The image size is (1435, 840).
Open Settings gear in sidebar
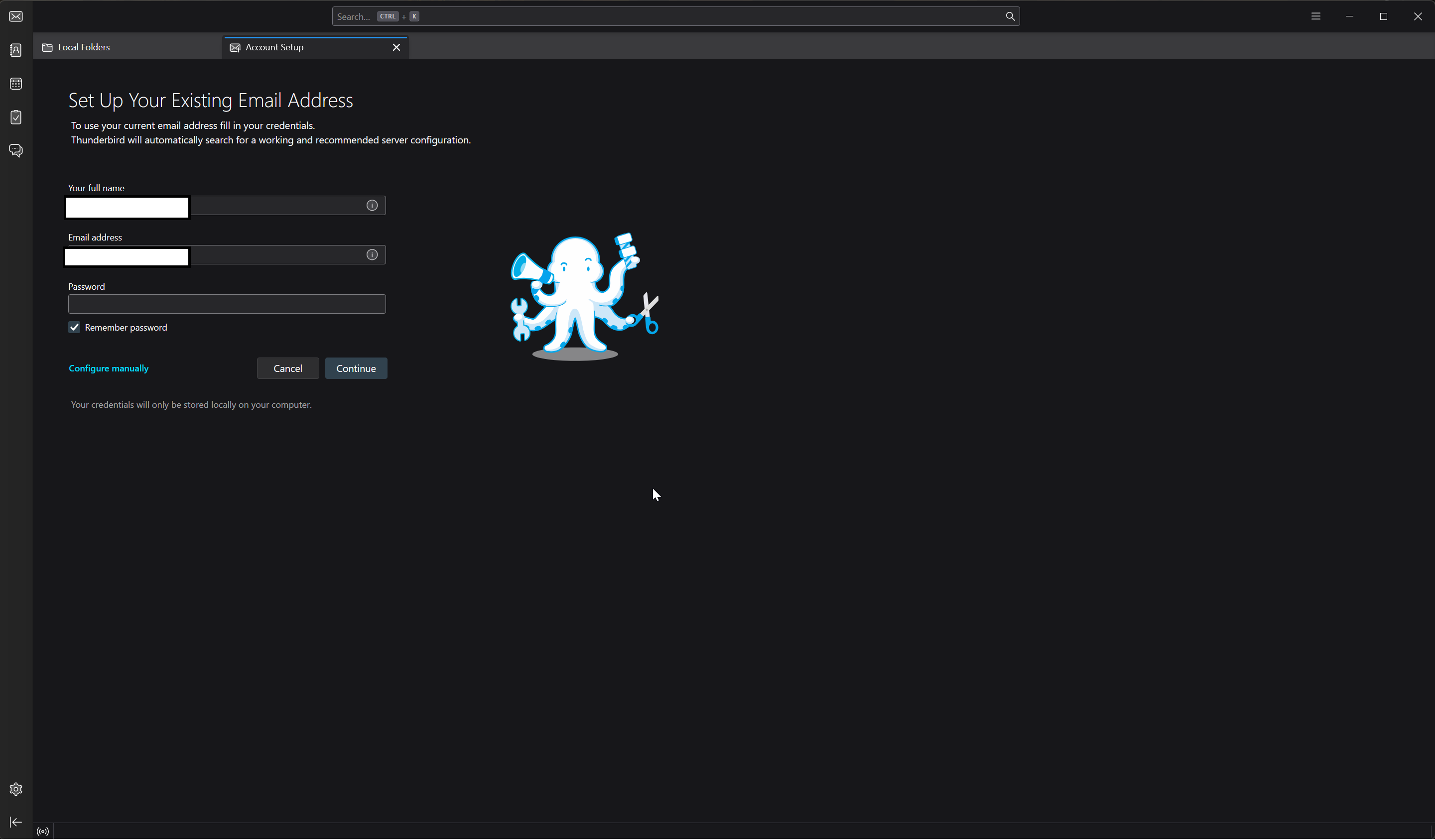(16, 789)
